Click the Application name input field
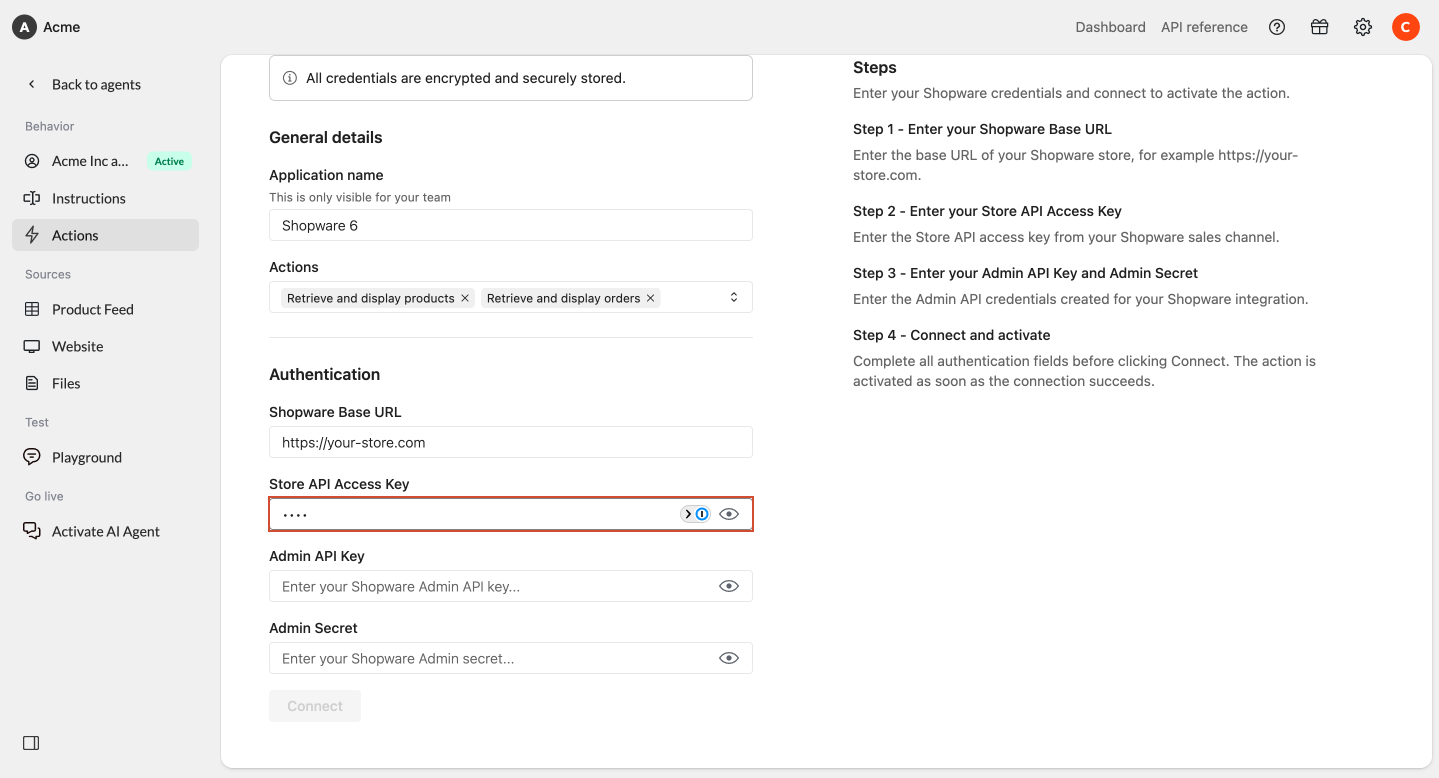Image resolution: width=1439 pixels, height=778 pixels. coord(511,225)
